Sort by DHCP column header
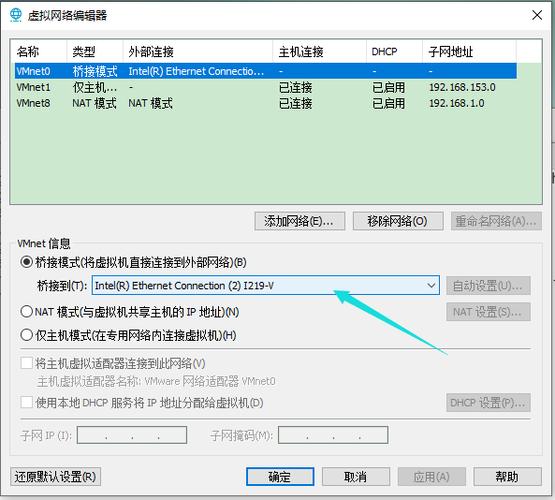Screen dimensions: 555x500 pyautogui.click(x=394, y=52)
